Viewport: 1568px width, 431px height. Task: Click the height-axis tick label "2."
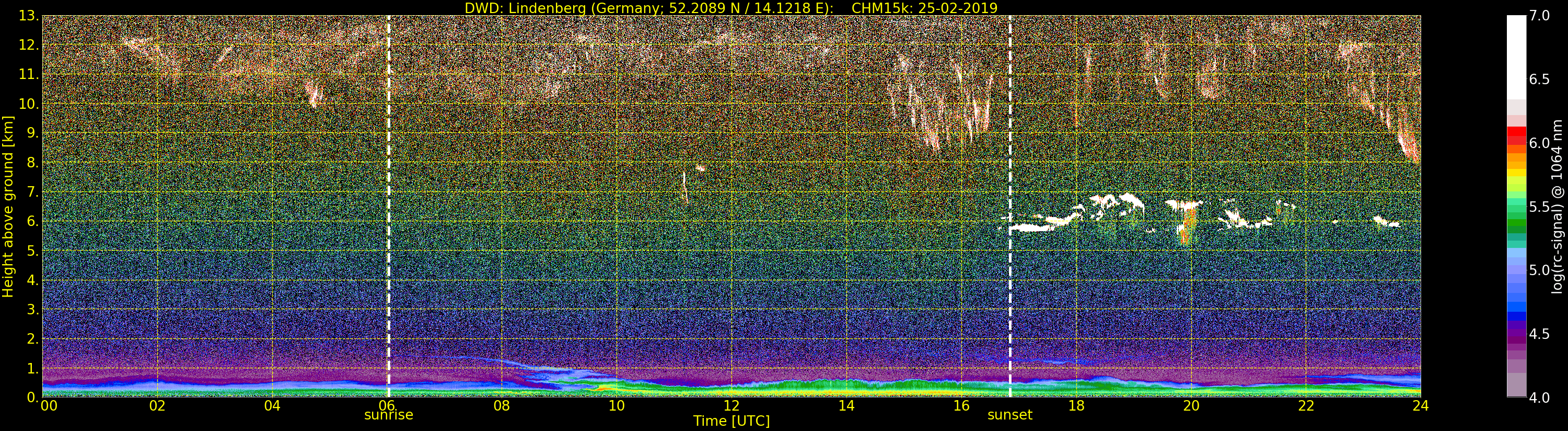(32, 338)
